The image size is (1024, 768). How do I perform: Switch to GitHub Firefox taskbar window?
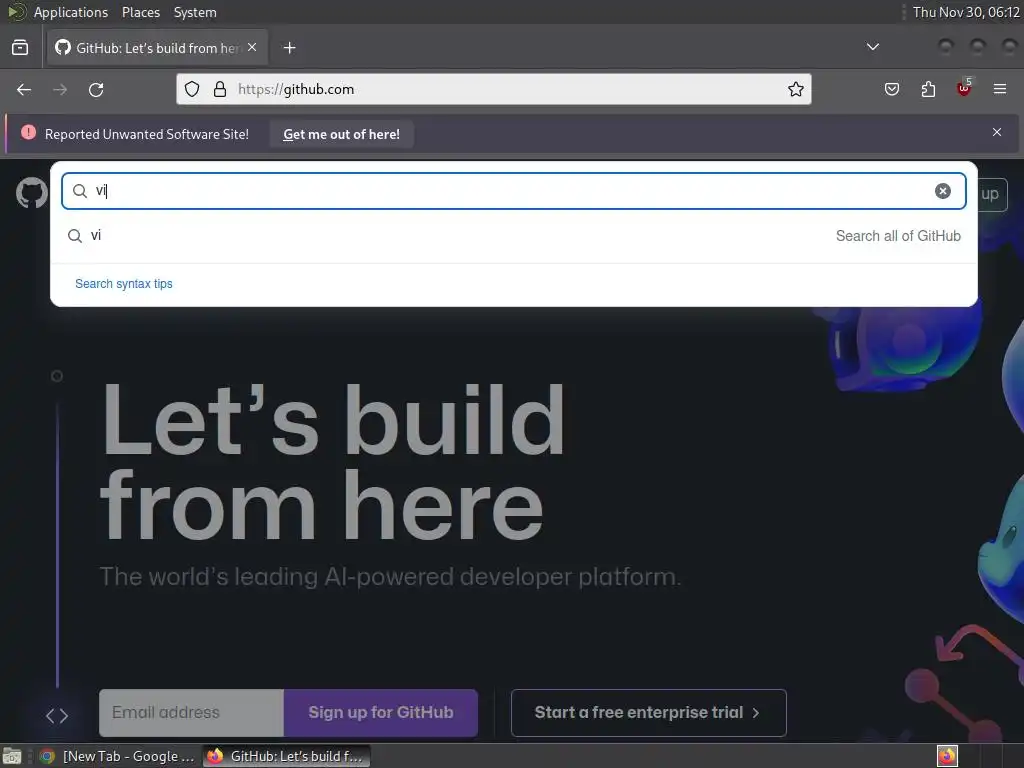[285, 756]
